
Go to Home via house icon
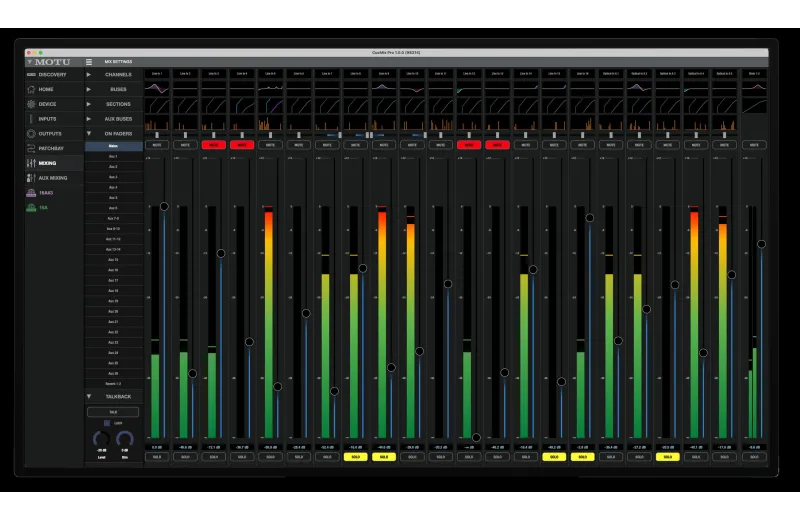click(31, 89)
